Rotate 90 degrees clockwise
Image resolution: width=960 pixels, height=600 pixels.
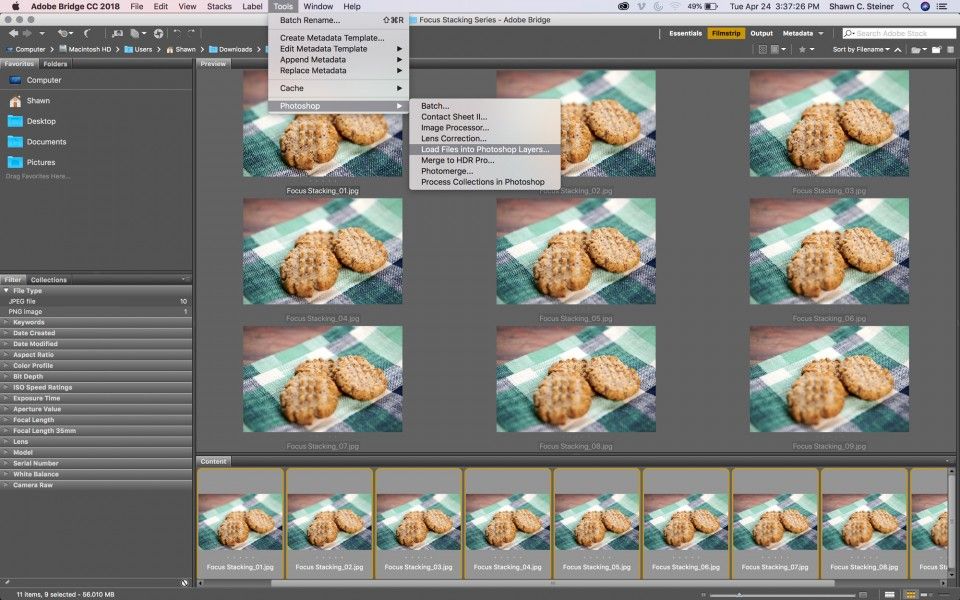[x=192, y=33]
